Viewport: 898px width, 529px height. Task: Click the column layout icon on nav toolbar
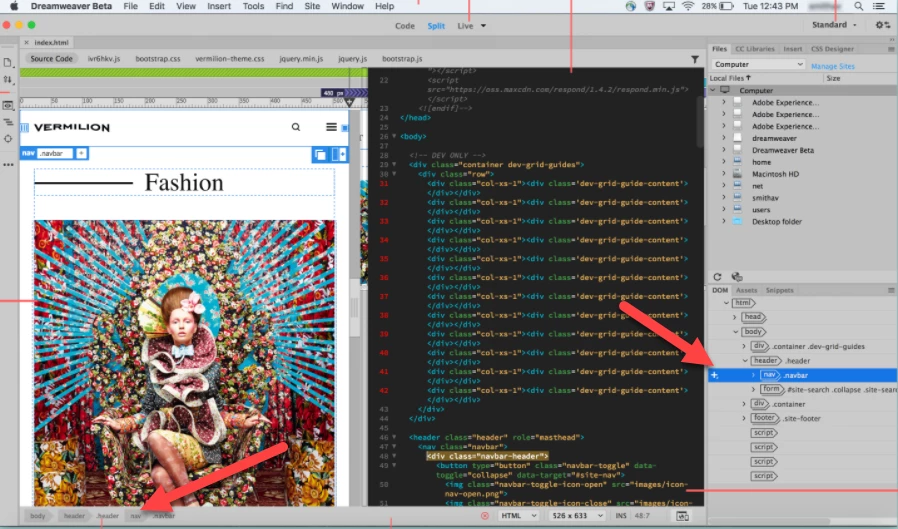339,155
